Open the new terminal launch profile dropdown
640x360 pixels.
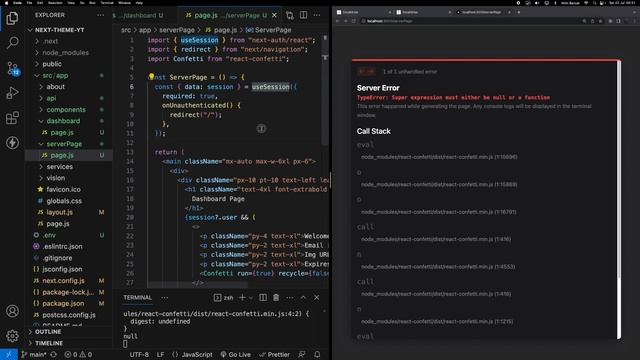(251, 298)
